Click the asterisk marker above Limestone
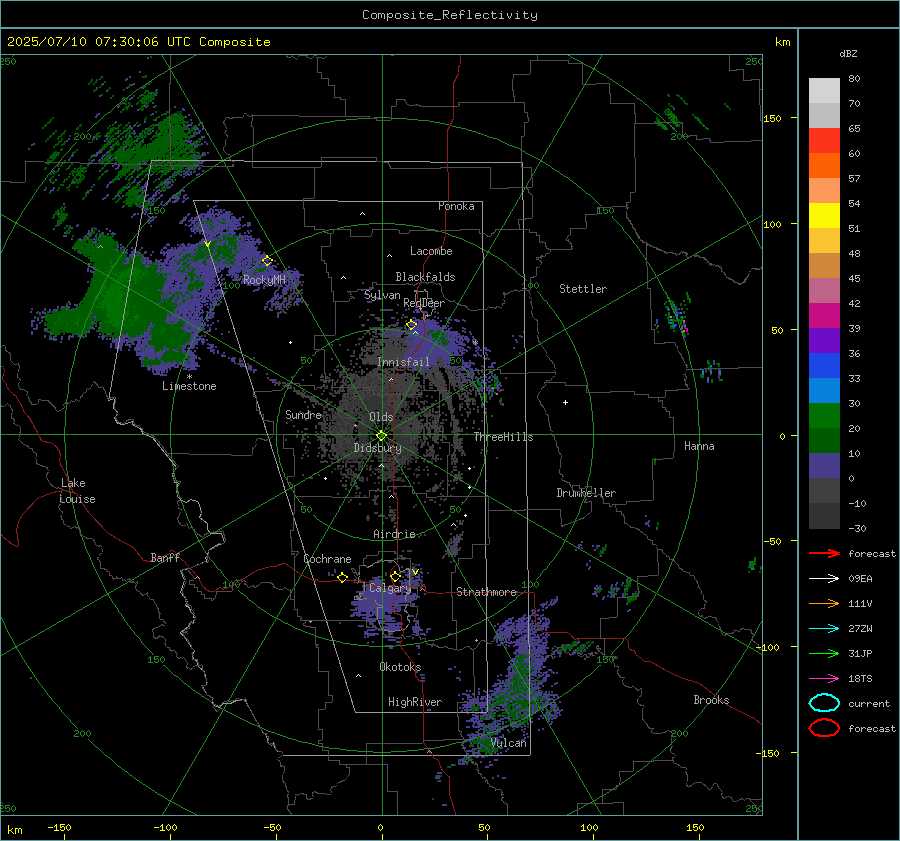Screen dimensions: 900x841 [x=189, y=377]
